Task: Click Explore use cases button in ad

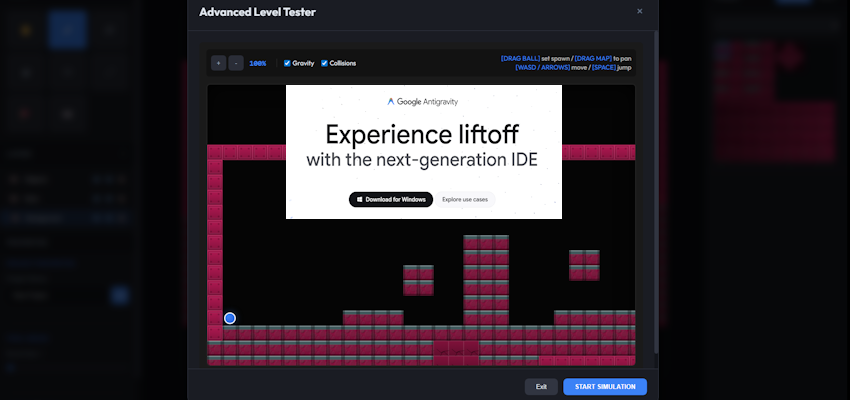Action: point(465,199)
